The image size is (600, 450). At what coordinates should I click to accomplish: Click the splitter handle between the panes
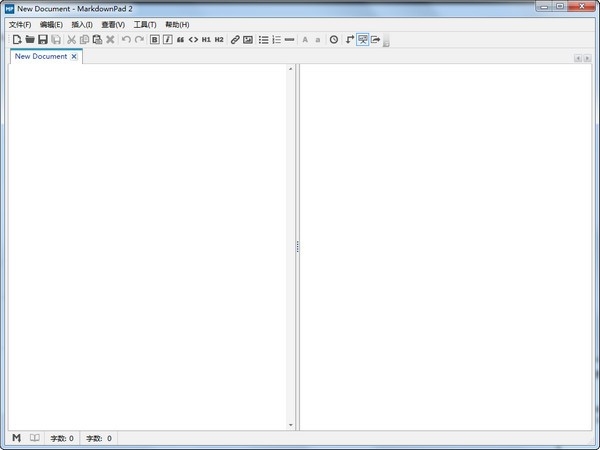[x=298, y=247]
